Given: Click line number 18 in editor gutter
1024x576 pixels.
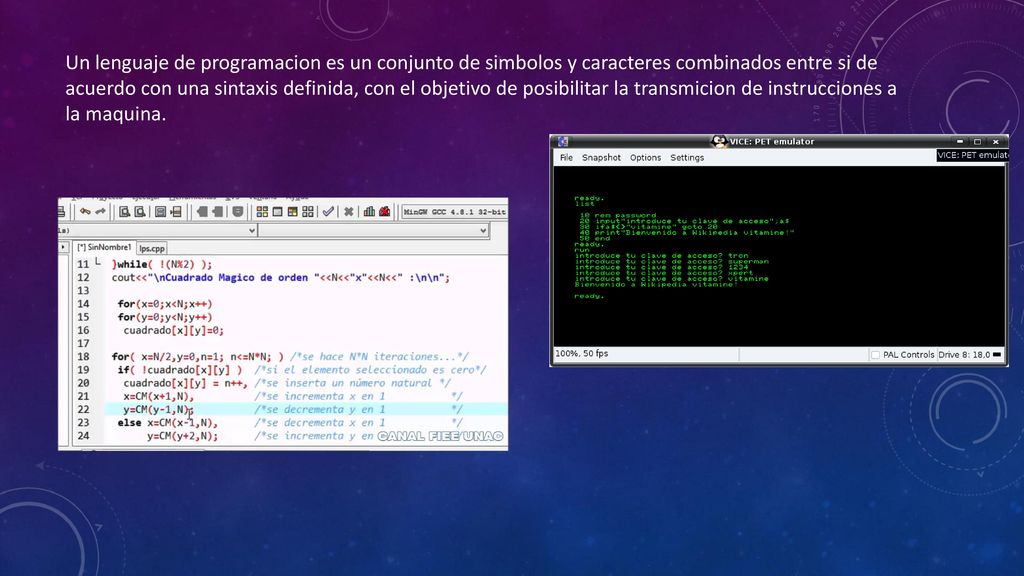Looking at the screenshot, I should click(83, 357).
